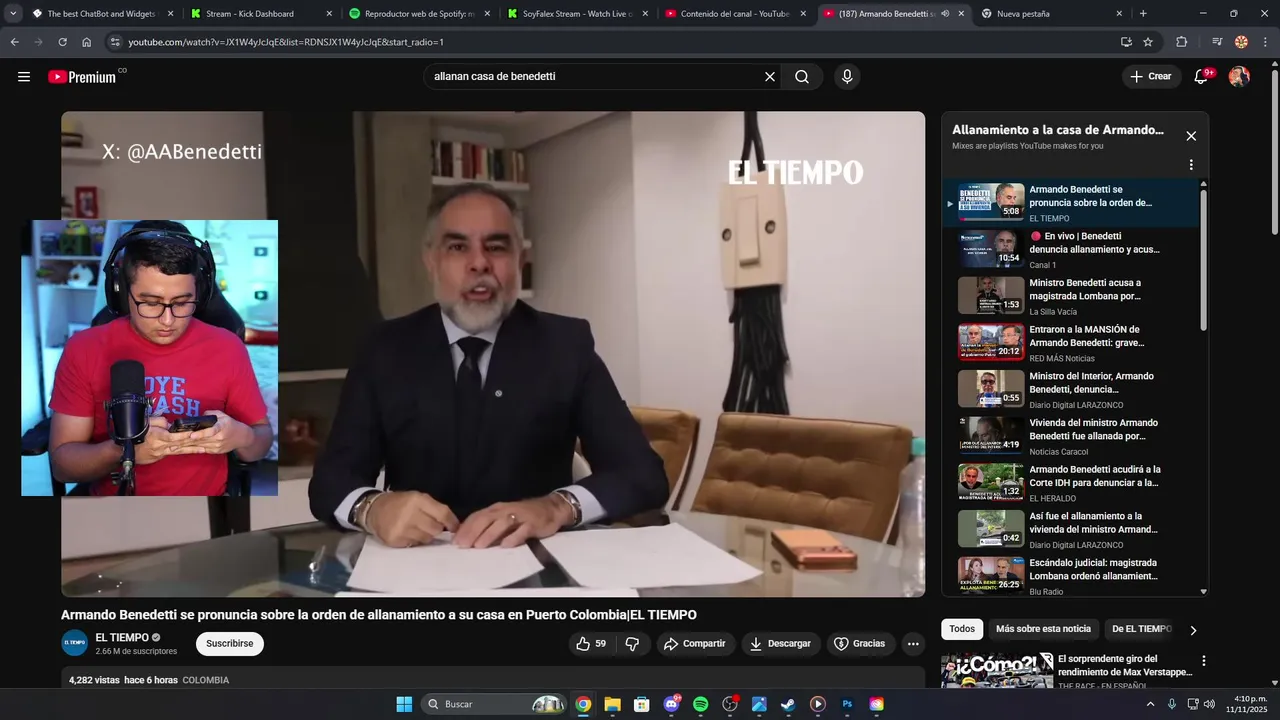The image size is (1280, 720).
Task: Open the EL TIEMPO channel avatar
Action: pyautogui.click(x=75, y=643)
